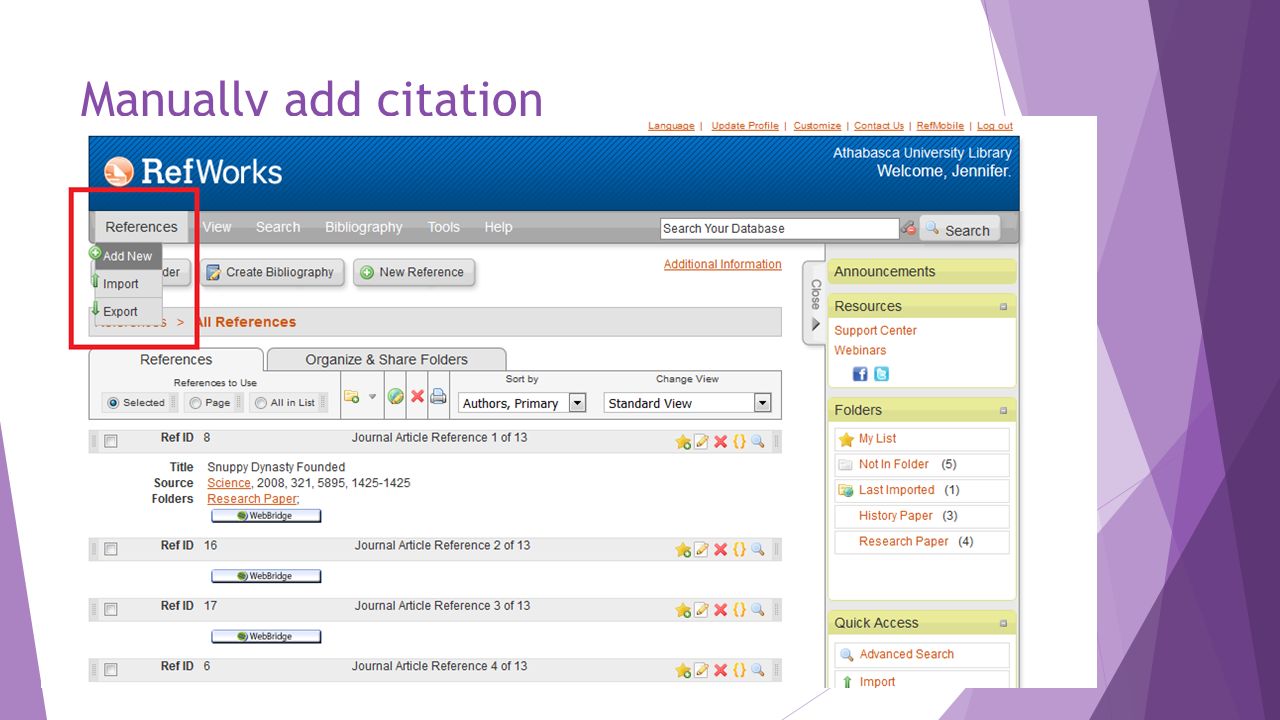Check the box for Ref ID 16
This screenshot has width=1280, height=720.
click(111, 549)
